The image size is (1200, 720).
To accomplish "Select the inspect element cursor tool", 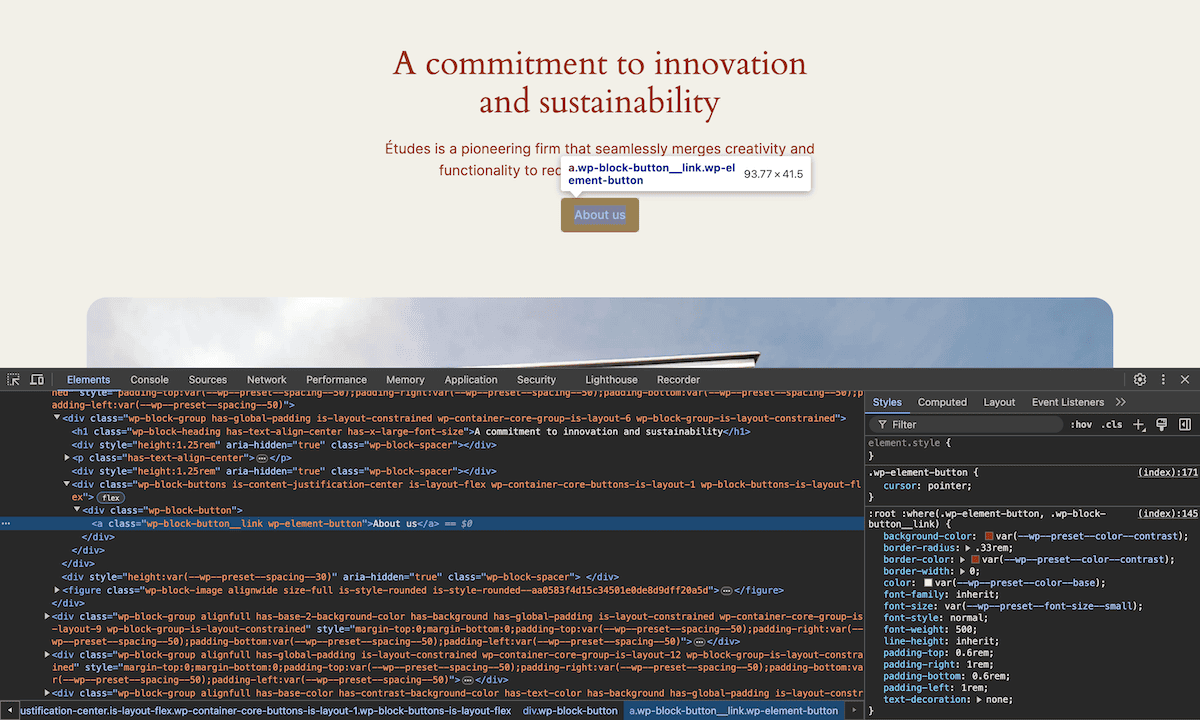I will pyautogui.click(x=13, y=380).
